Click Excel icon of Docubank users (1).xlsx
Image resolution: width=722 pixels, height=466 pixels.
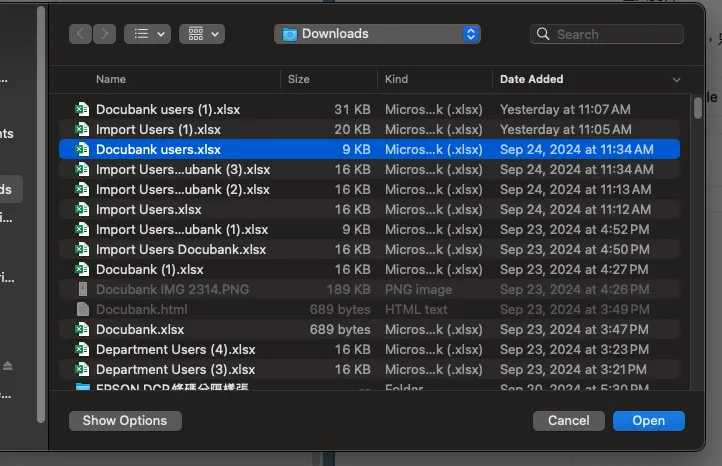(x=83, y=109)
